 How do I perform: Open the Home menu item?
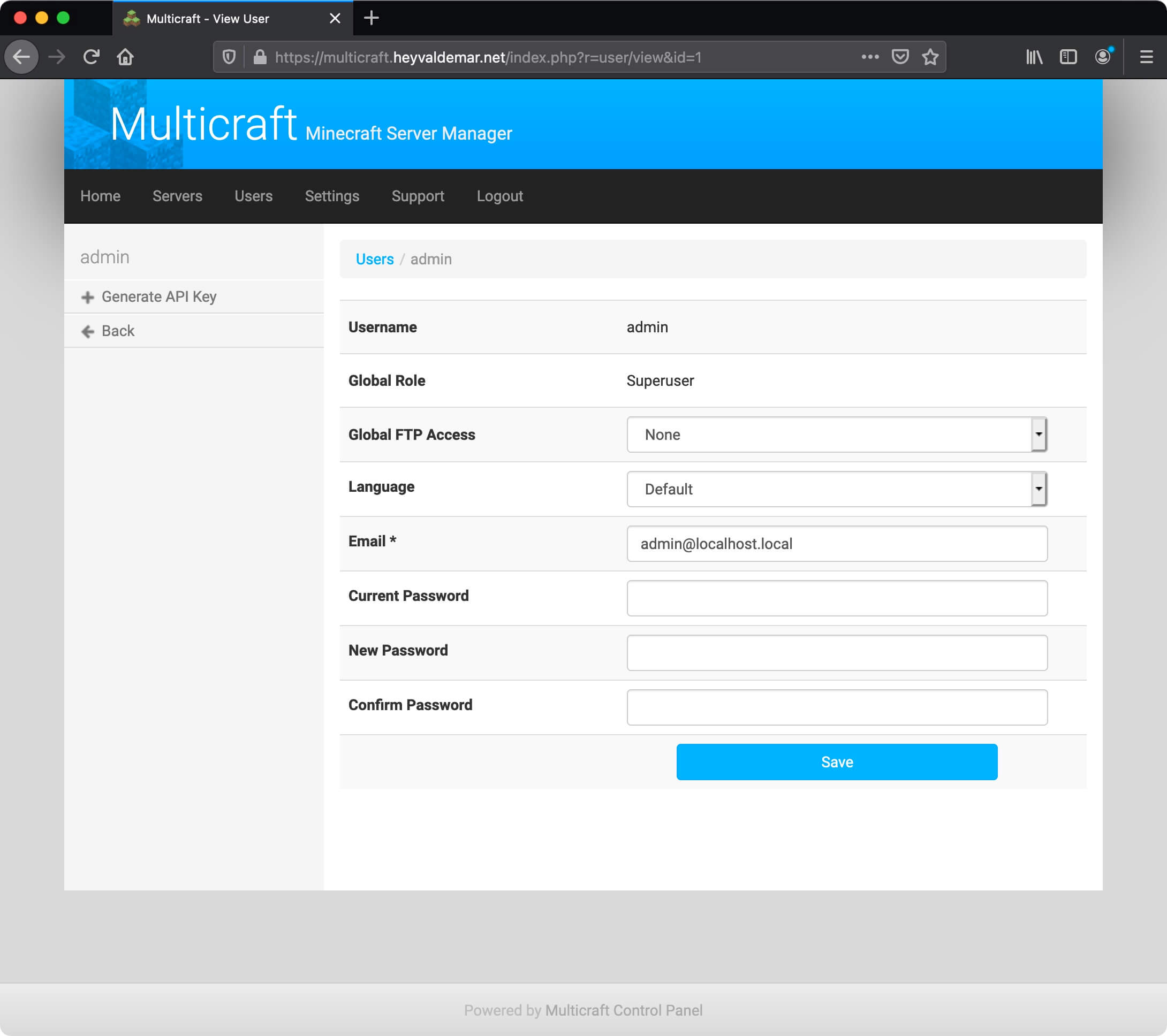[x=101, y=196]
